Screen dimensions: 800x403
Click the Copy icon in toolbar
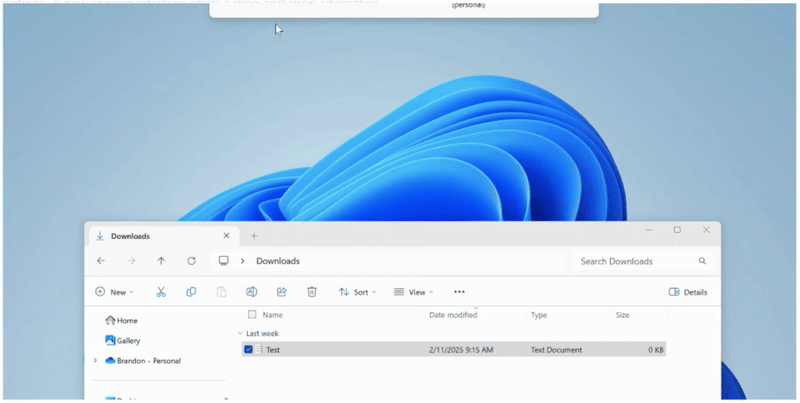coord(191,292)
